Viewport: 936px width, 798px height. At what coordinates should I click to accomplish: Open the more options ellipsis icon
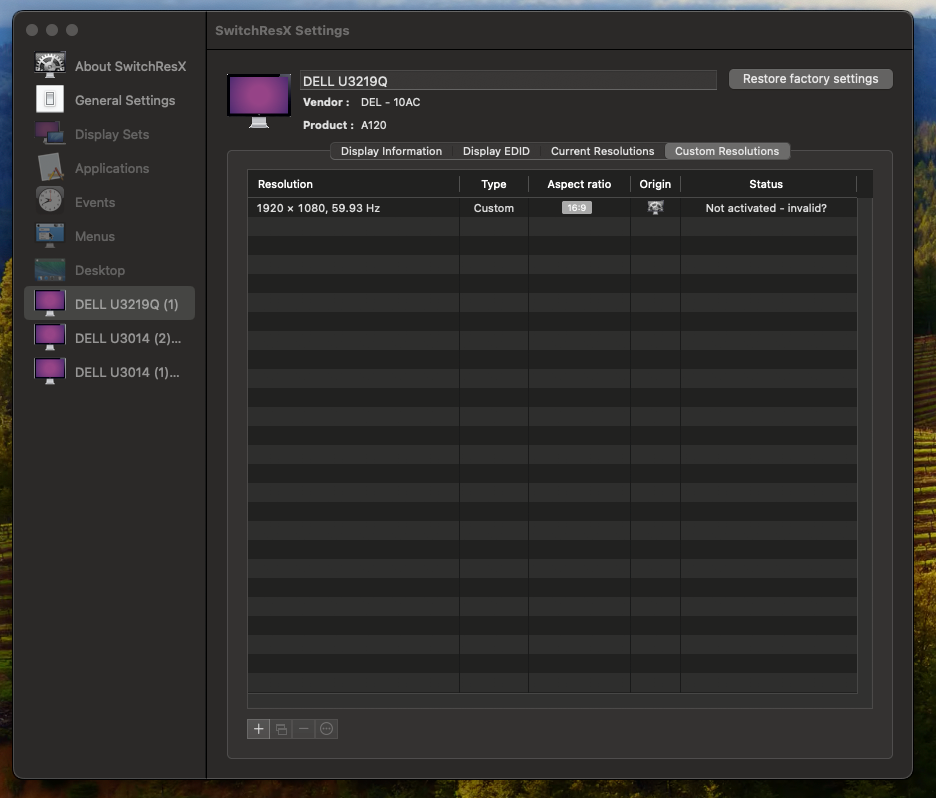click(327, 729)
